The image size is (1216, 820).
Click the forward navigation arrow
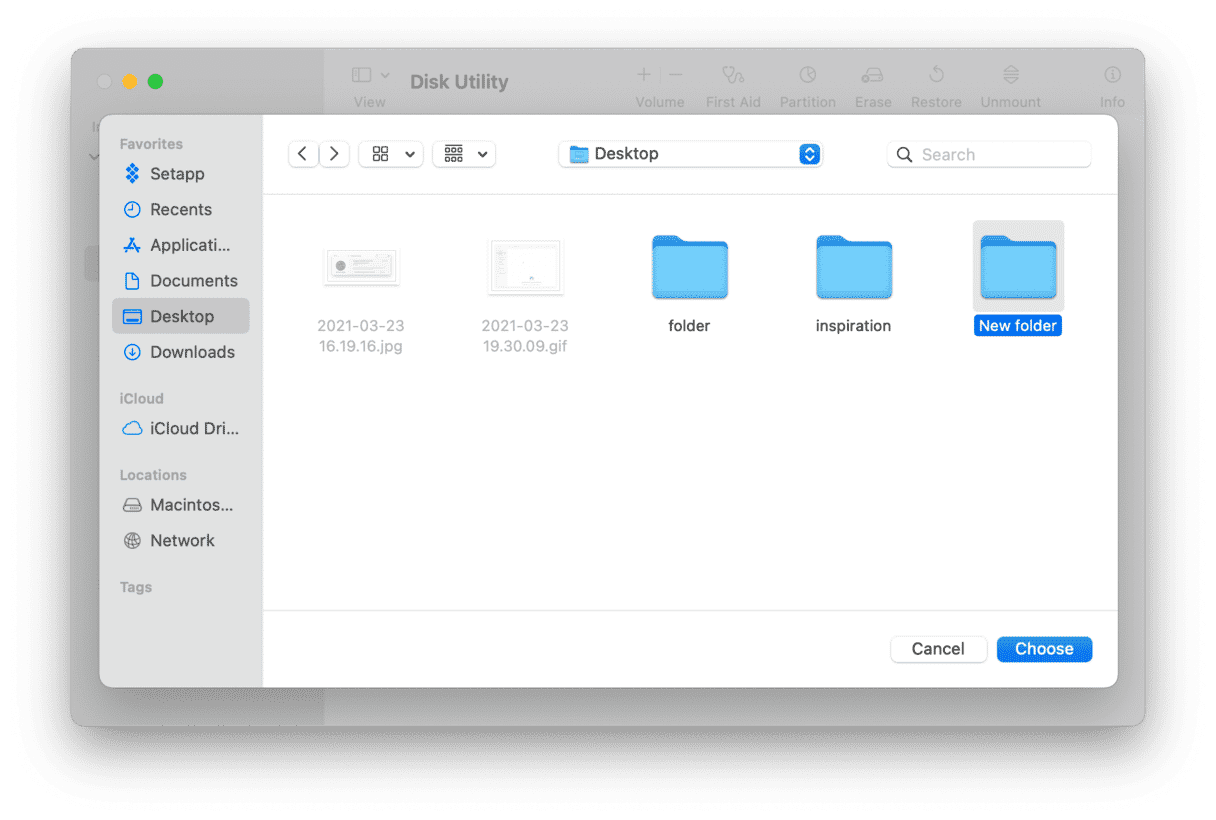334,154
